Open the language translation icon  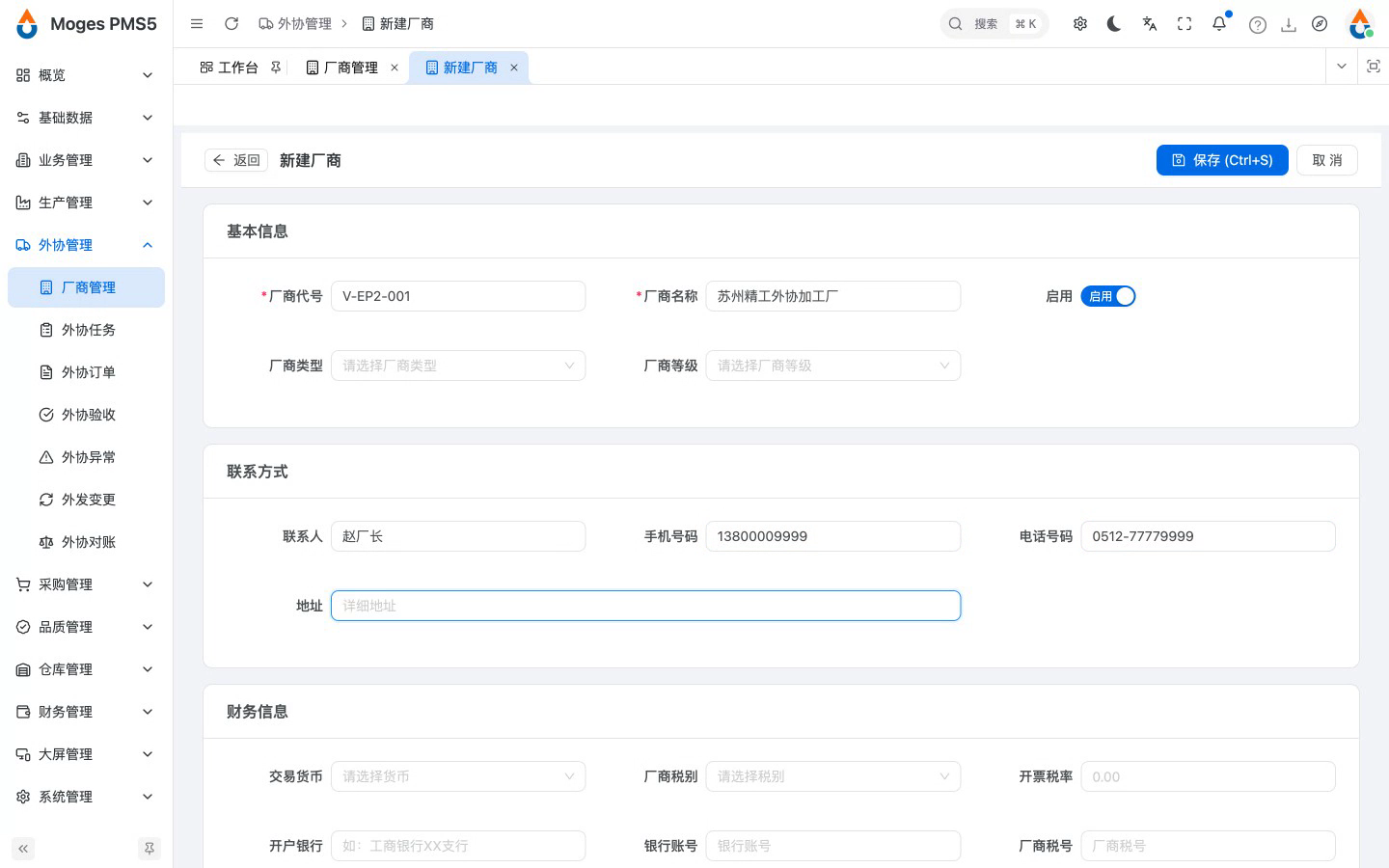(1150, 24)
